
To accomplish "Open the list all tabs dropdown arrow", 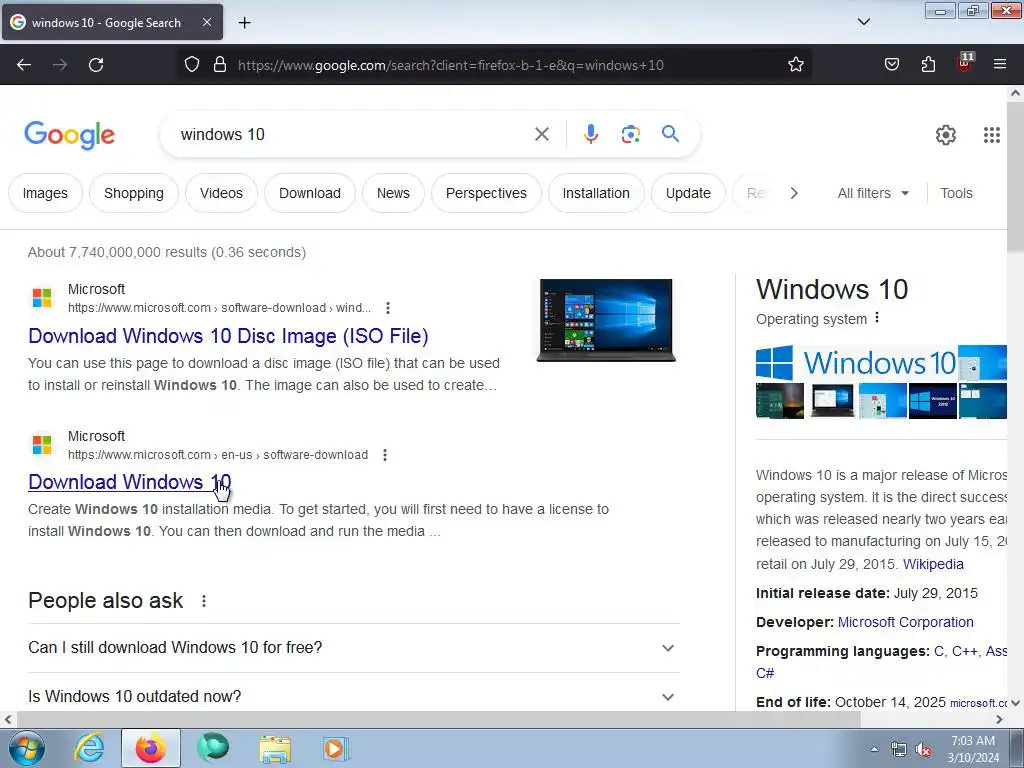I will point(863,22).
